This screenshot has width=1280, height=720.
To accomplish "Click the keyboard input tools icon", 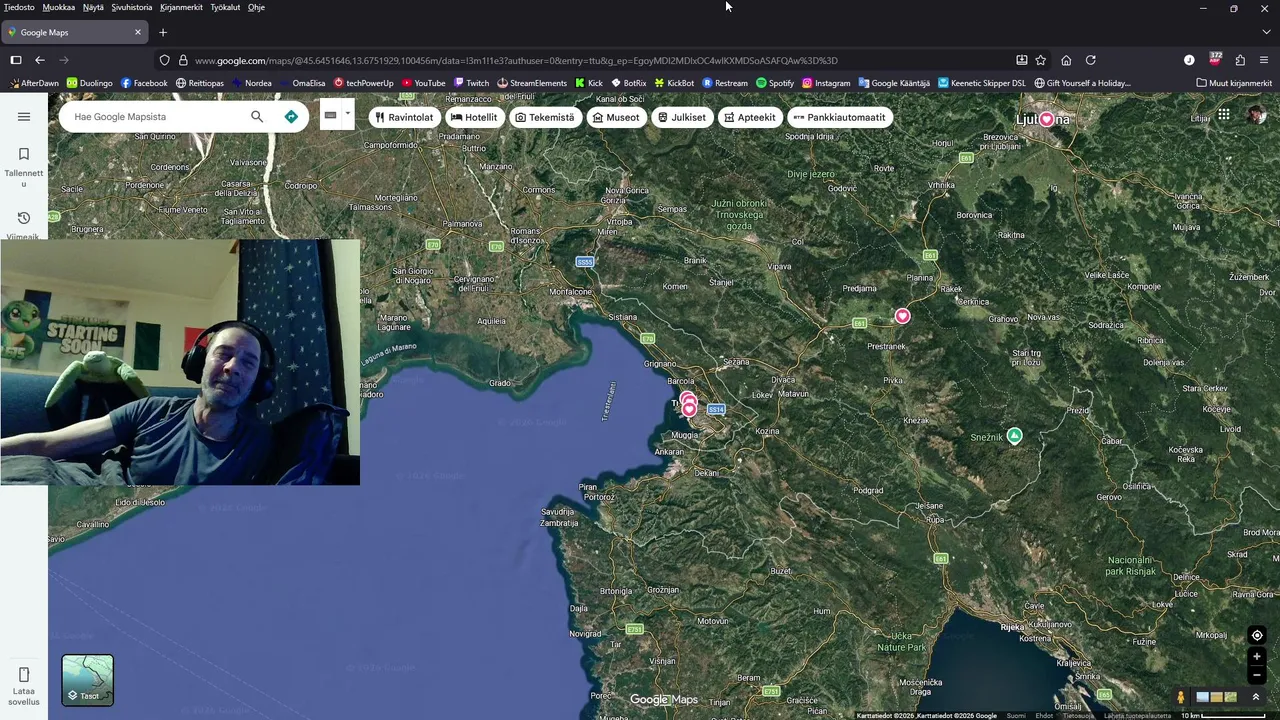I will point(330,116).
